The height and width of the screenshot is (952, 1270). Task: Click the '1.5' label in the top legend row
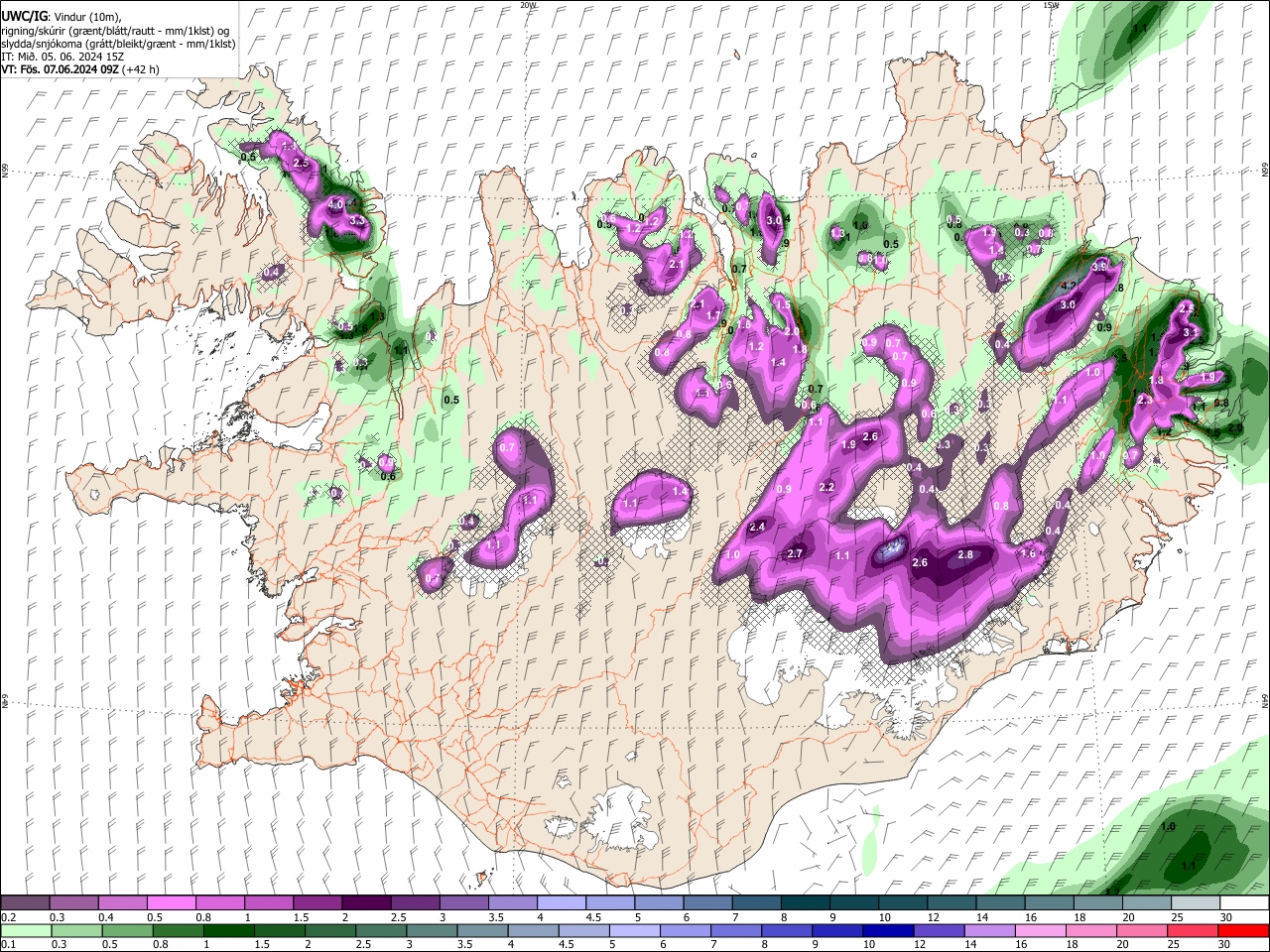(301, 917)
